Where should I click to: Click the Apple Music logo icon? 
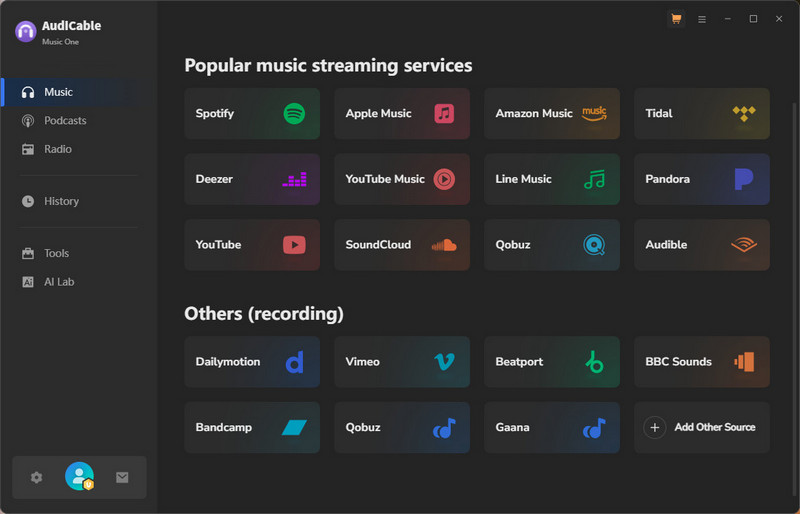pyautogui.click(x=444, y=113)
